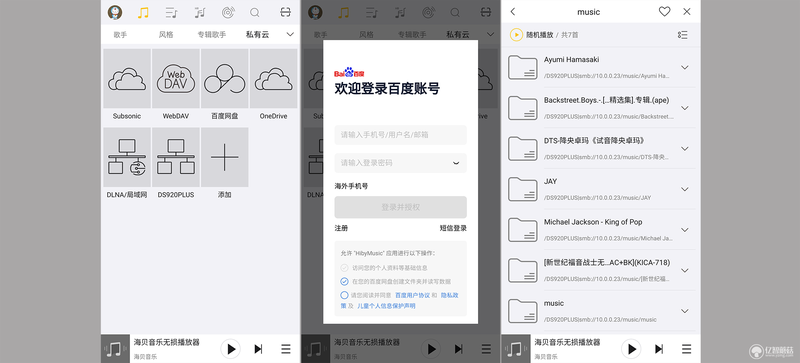Close the music folder screen with X

[687, 12]
